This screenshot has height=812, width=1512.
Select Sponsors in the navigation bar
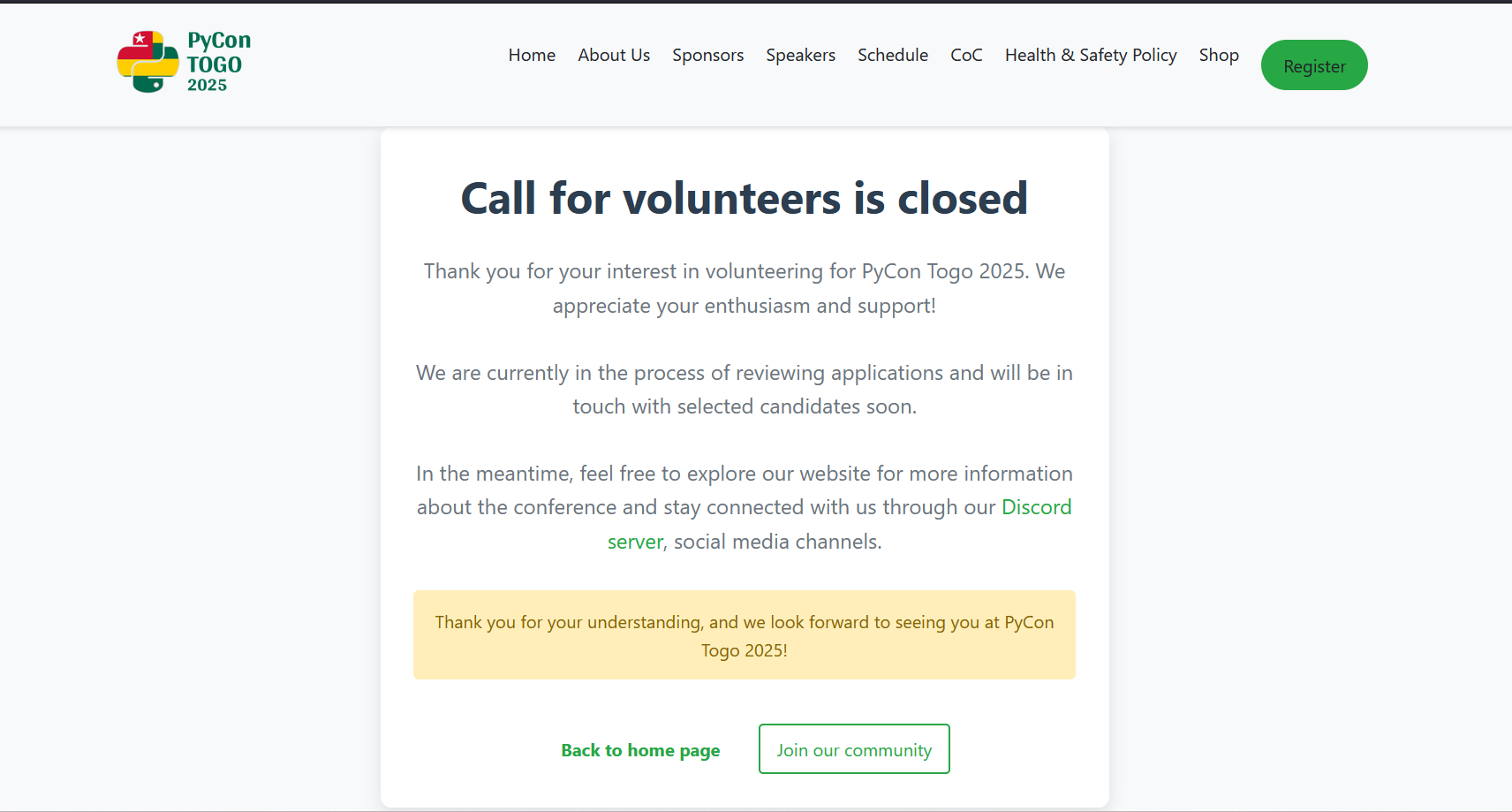(707, 55)
